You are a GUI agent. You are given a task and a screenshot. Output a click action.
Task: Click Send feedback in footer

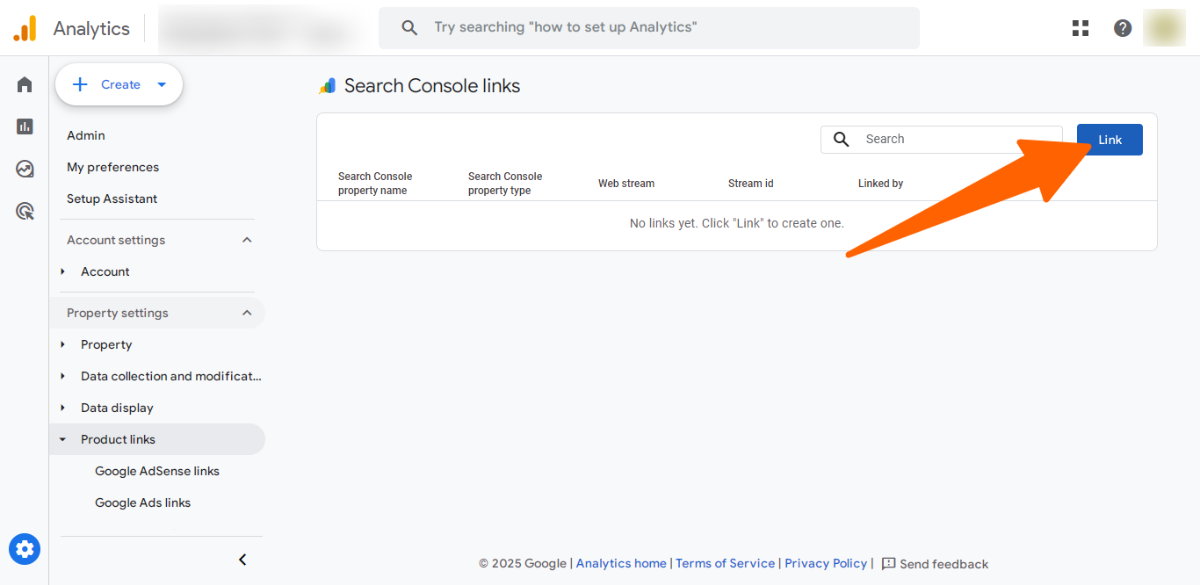coord(935,564)
